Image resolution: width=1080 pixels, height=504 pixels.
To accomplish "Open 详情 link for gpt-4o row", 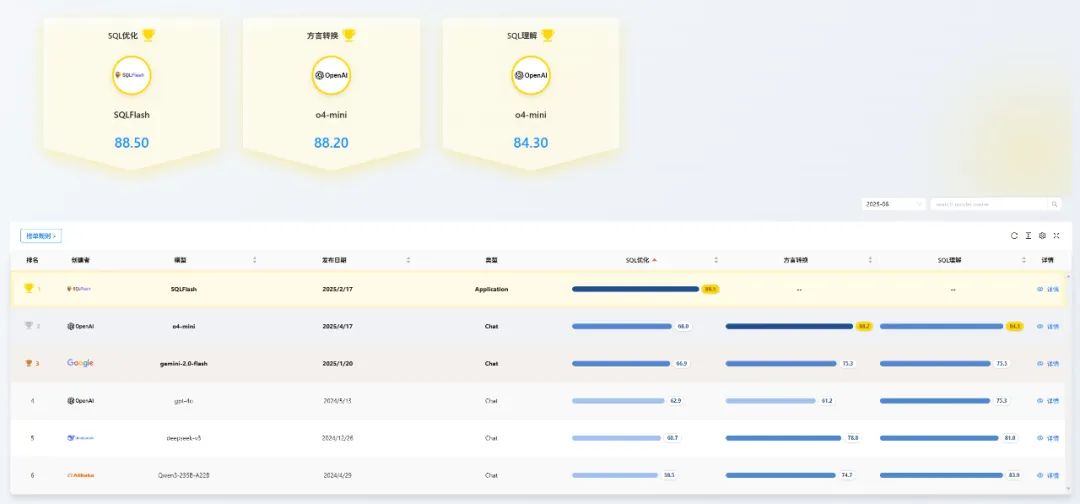I will [1048, 401].
